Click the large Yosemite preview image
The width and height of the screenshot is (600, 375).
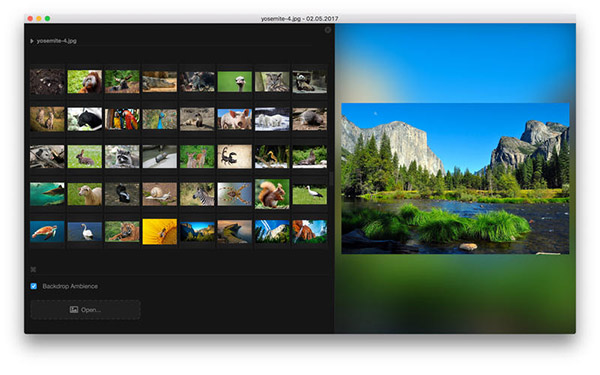(455, 178)
